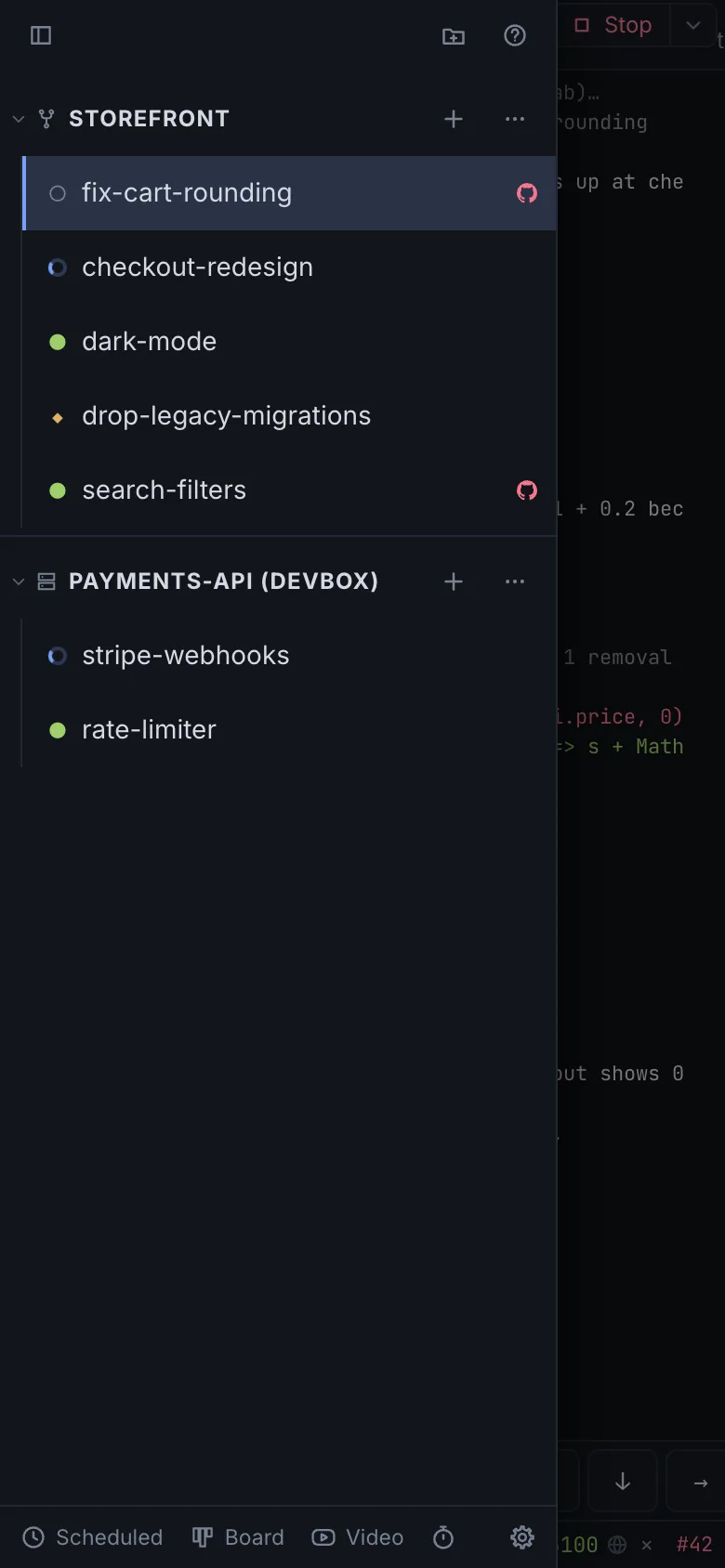This screenshot has height=1568, width=725.
Task: Open the Video view
Action: click(358, 1537)
